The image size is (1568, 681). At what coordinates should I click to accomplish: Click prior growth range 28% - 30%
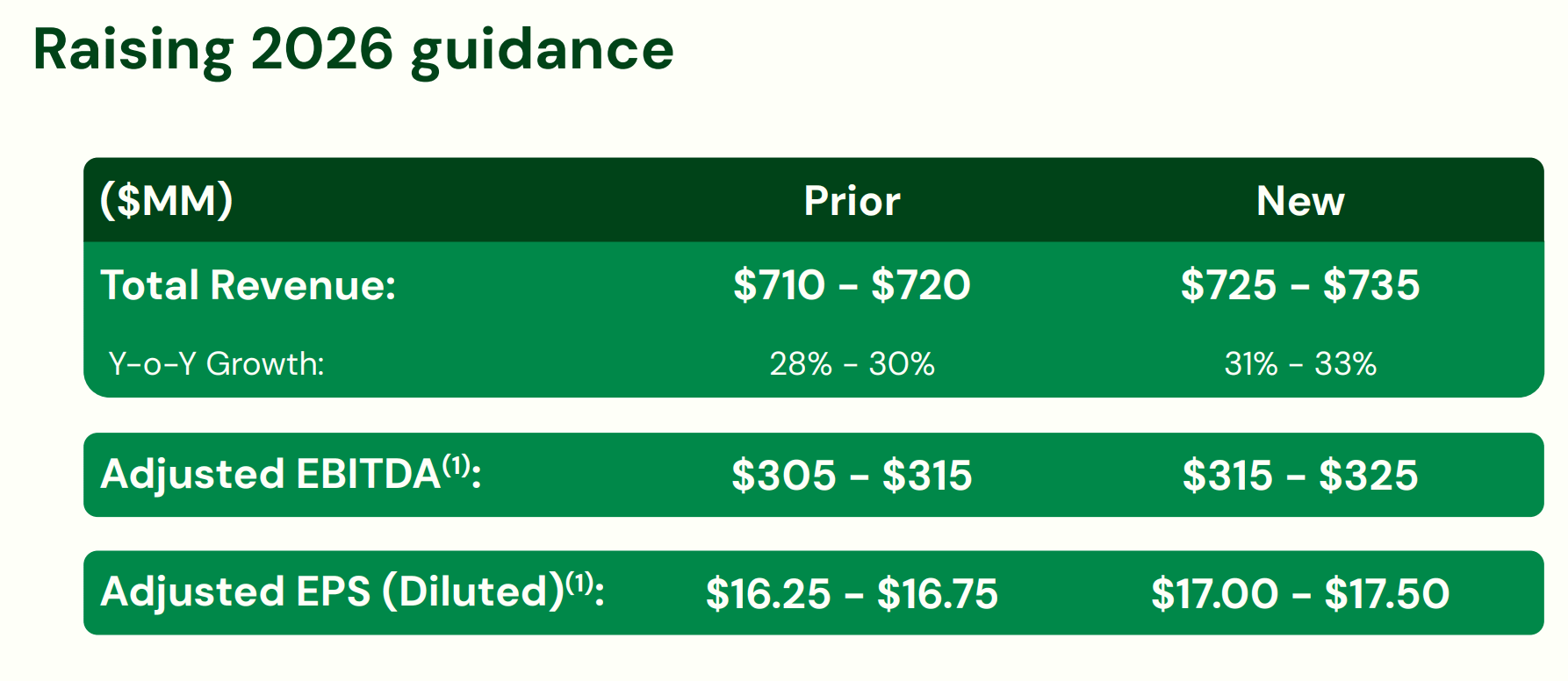(852, 363)
